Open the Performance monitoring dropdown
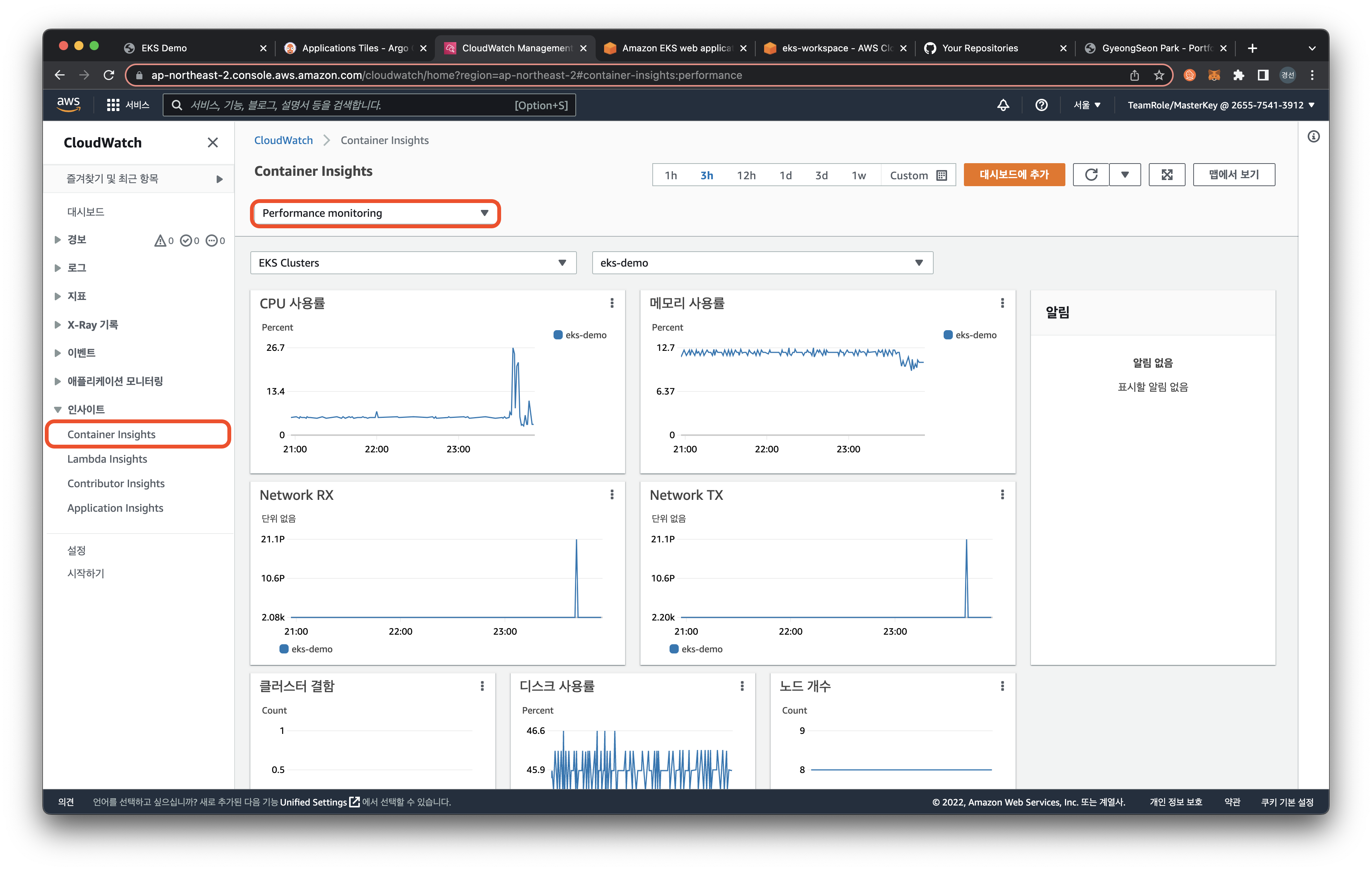This screenshot has height=871, width=1372. [375, 213]
